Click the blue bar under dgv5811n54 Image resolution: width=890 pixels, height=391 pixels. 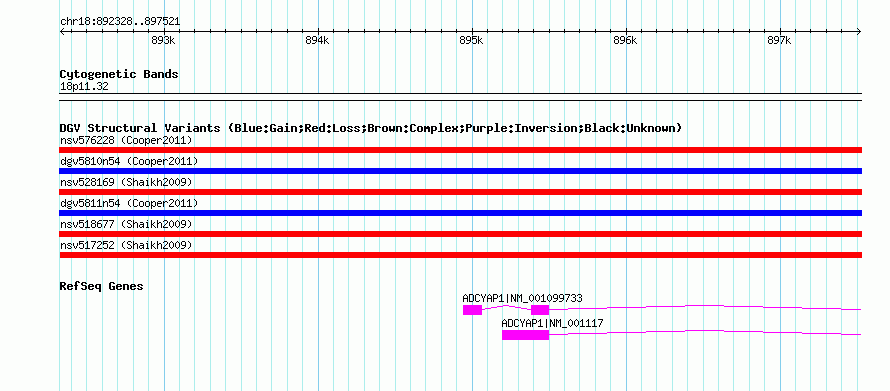[461, 213]
